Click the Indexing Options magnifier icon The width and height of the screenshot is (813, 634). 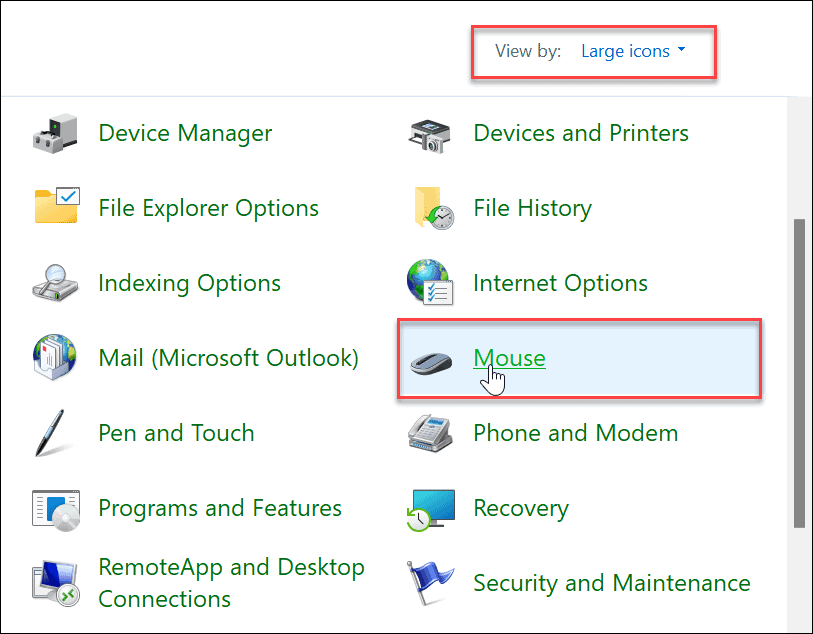click(57, 282)
